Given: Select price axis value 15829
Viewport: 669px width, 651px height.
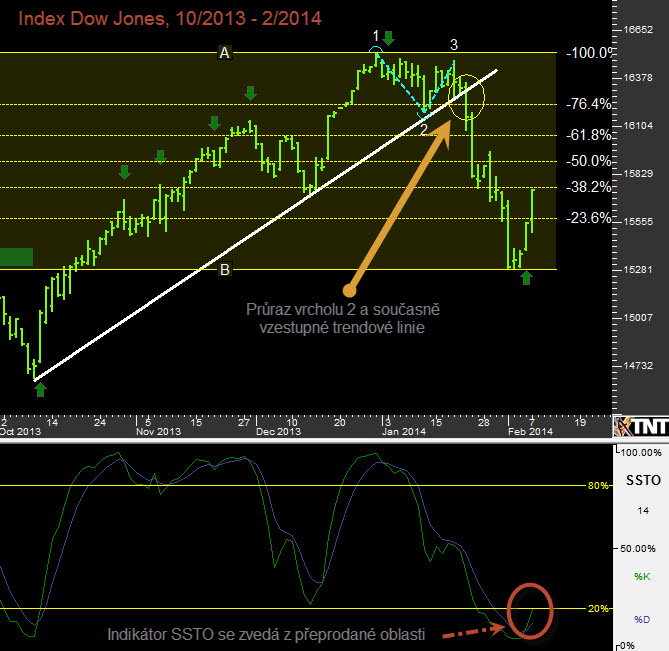Looking at the screenshot, I should 638,174.
